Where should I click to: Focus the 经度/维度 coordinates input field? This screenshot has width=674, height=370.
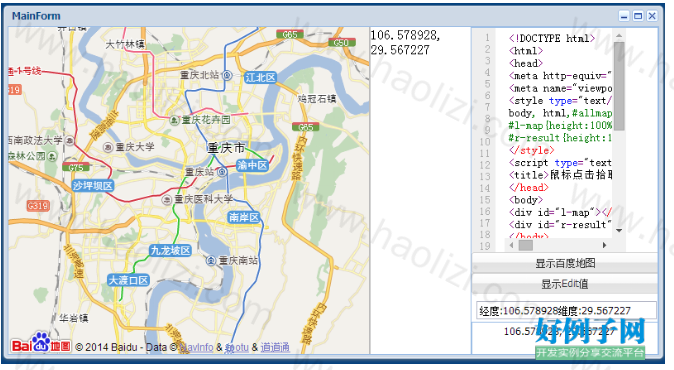(x=566, y=310)
